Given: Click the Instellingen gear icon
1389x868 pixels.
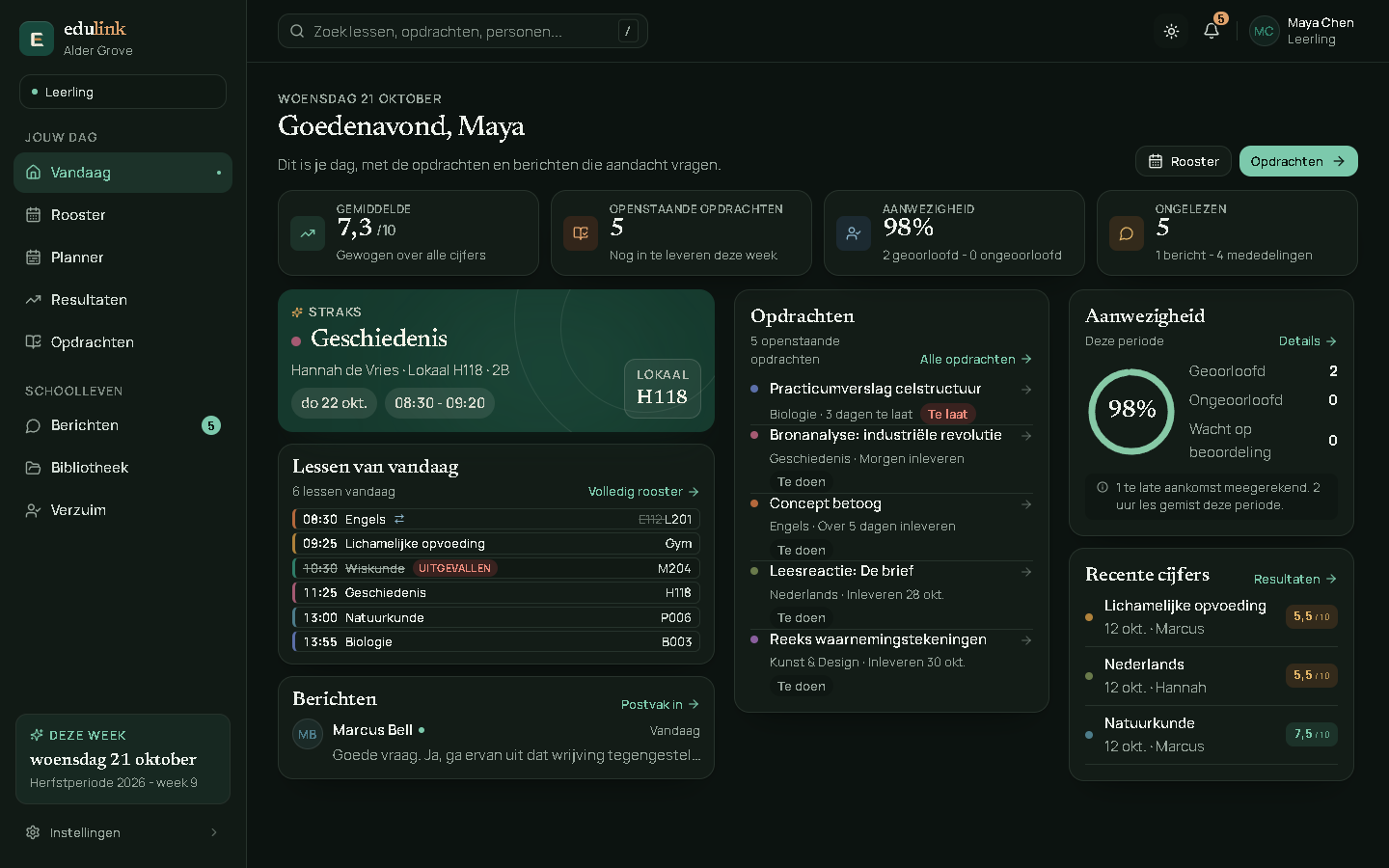Looking at the screenshot, I should pos(33,832).
